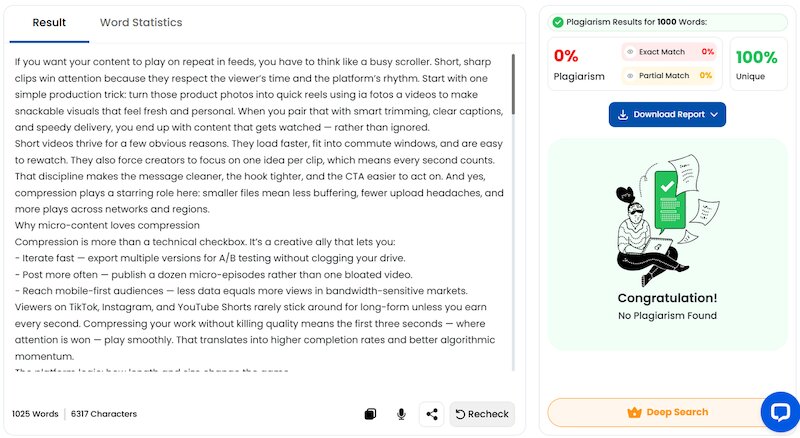Click the green checkmark beside Plagiarism Results

point(557,22)
